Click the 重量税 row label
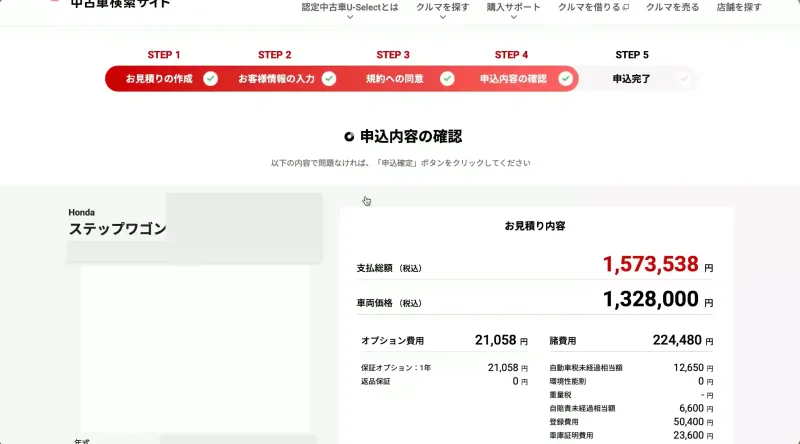Viewport: 800px width, 444px height. coord(560,395)
